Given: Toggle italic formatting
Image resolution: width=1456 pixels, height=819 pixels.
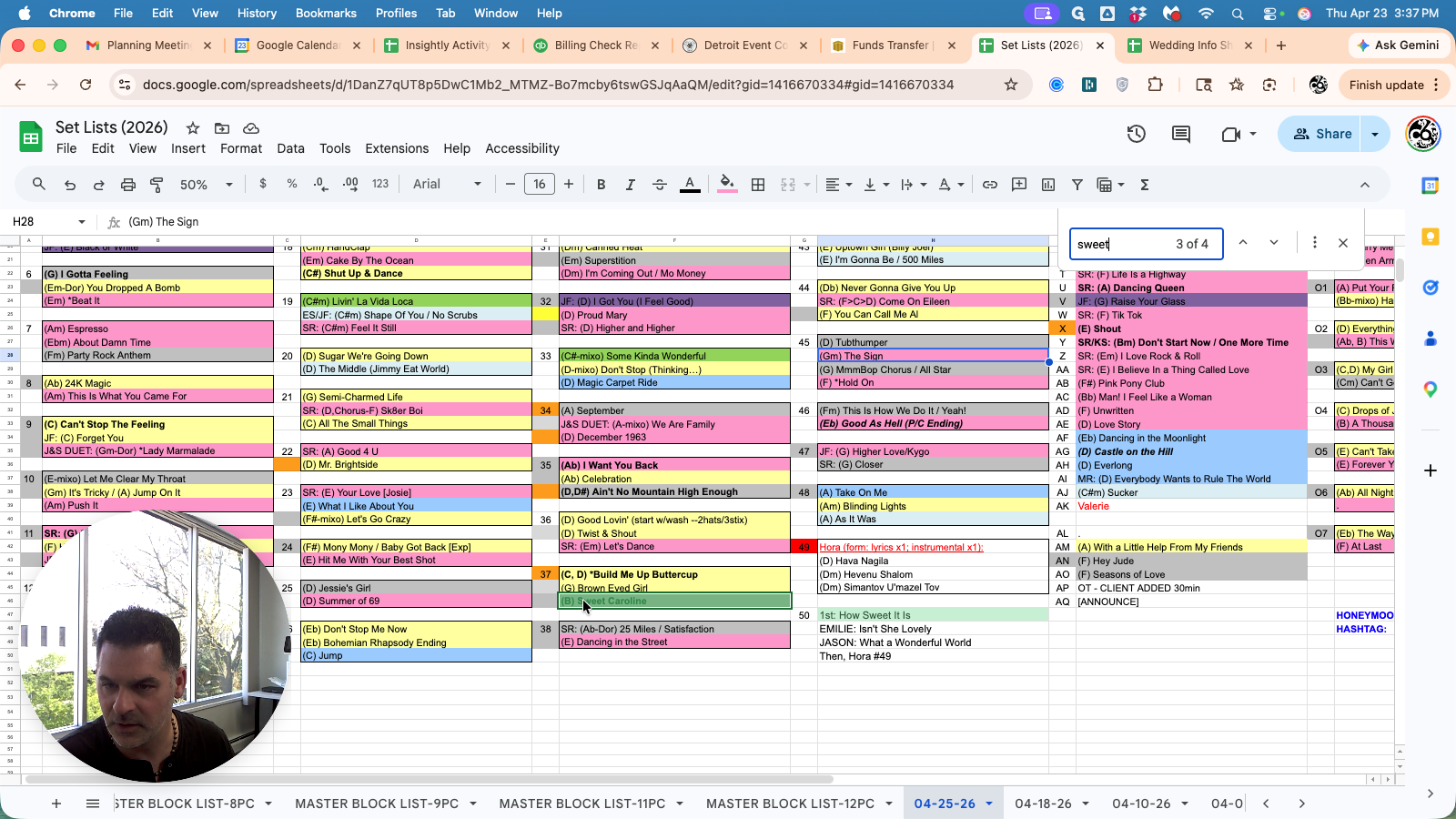Looking at the screenshot, I should point(630,185).
